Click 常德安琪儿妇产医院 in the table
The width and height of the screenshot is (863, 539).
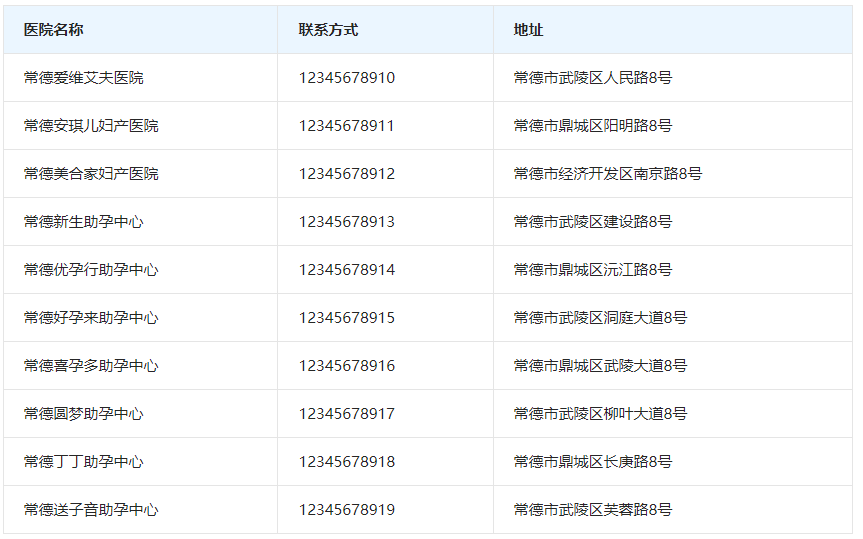[91, 126]
